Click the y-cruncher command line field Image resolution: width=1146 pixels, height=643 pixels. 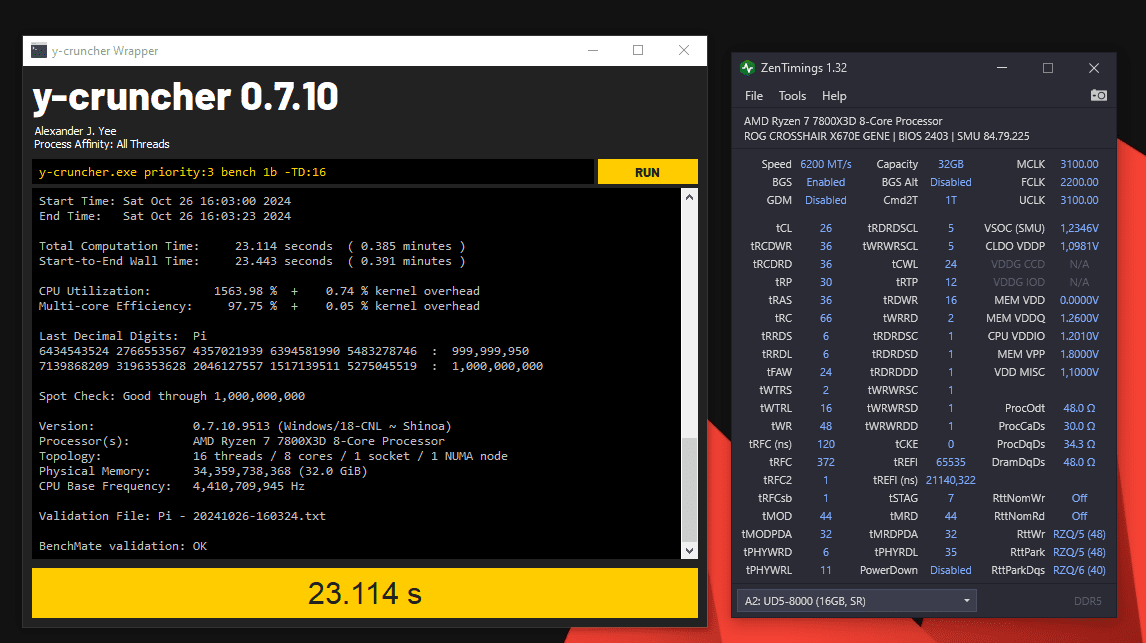(314, 172)
